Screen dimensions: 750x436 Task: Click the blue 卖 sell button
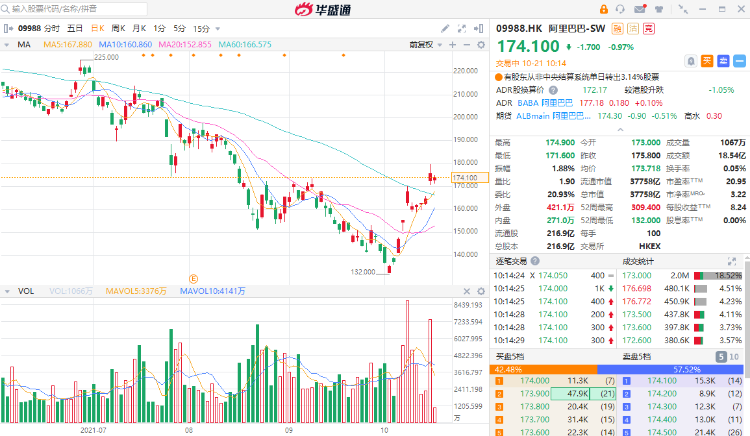tap(723, 61)
